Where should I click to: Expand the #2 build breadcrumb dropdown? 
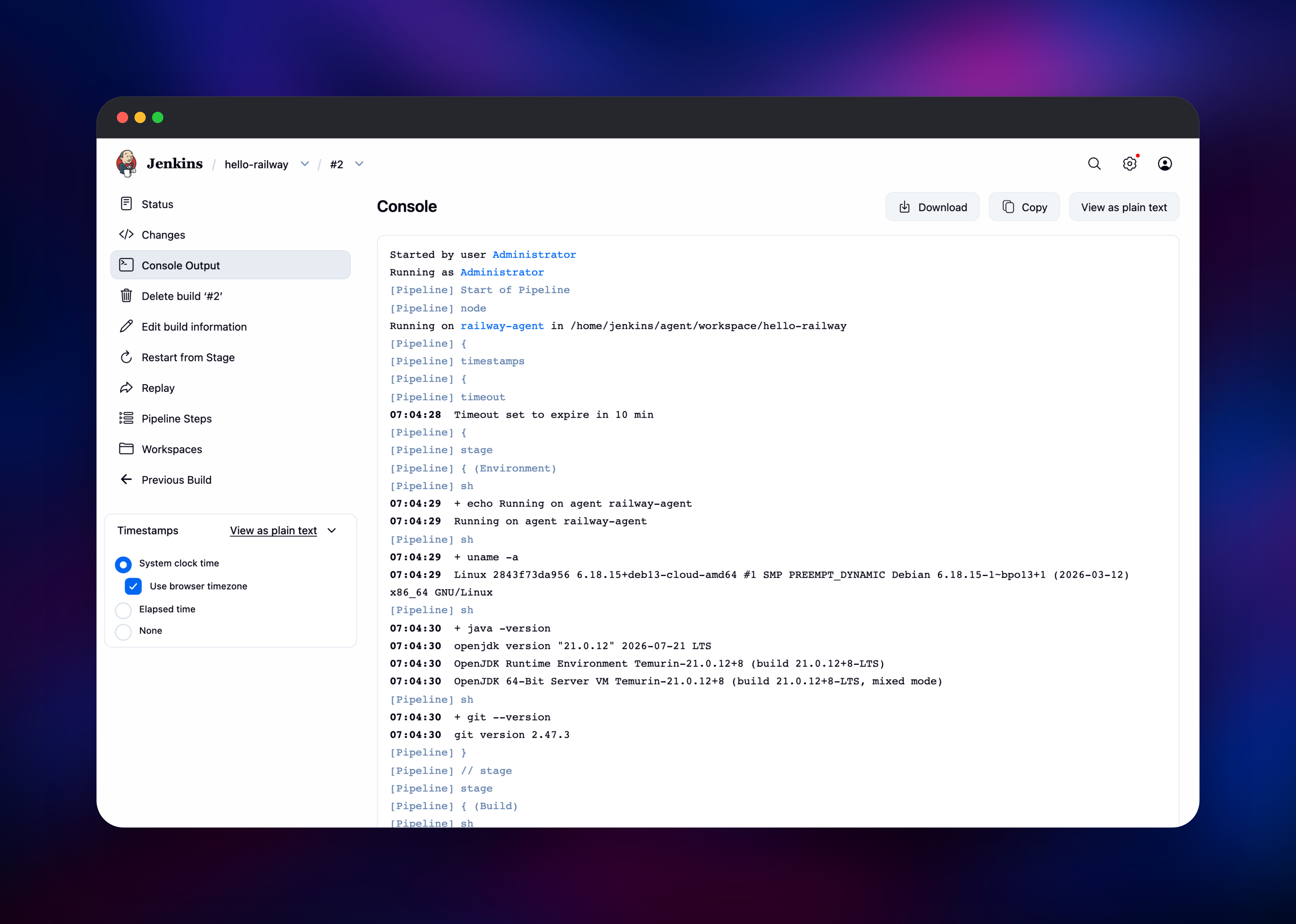359,164
